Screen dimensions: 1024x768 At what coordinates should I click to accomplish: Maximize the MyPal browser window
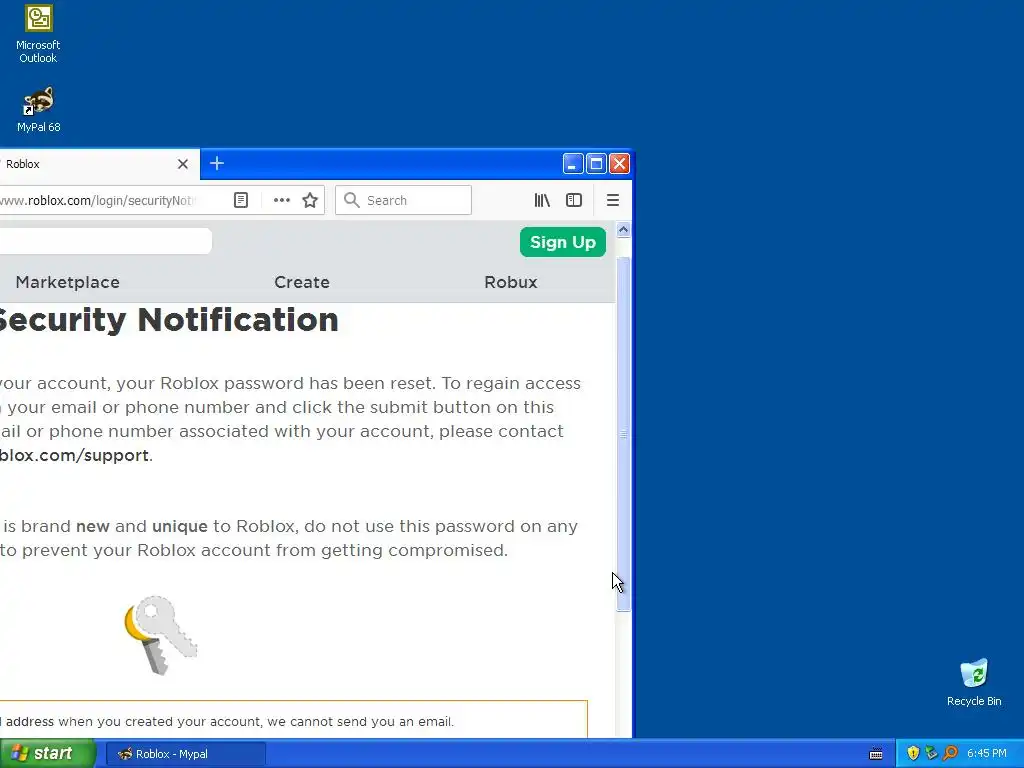(x=596, y=163)
